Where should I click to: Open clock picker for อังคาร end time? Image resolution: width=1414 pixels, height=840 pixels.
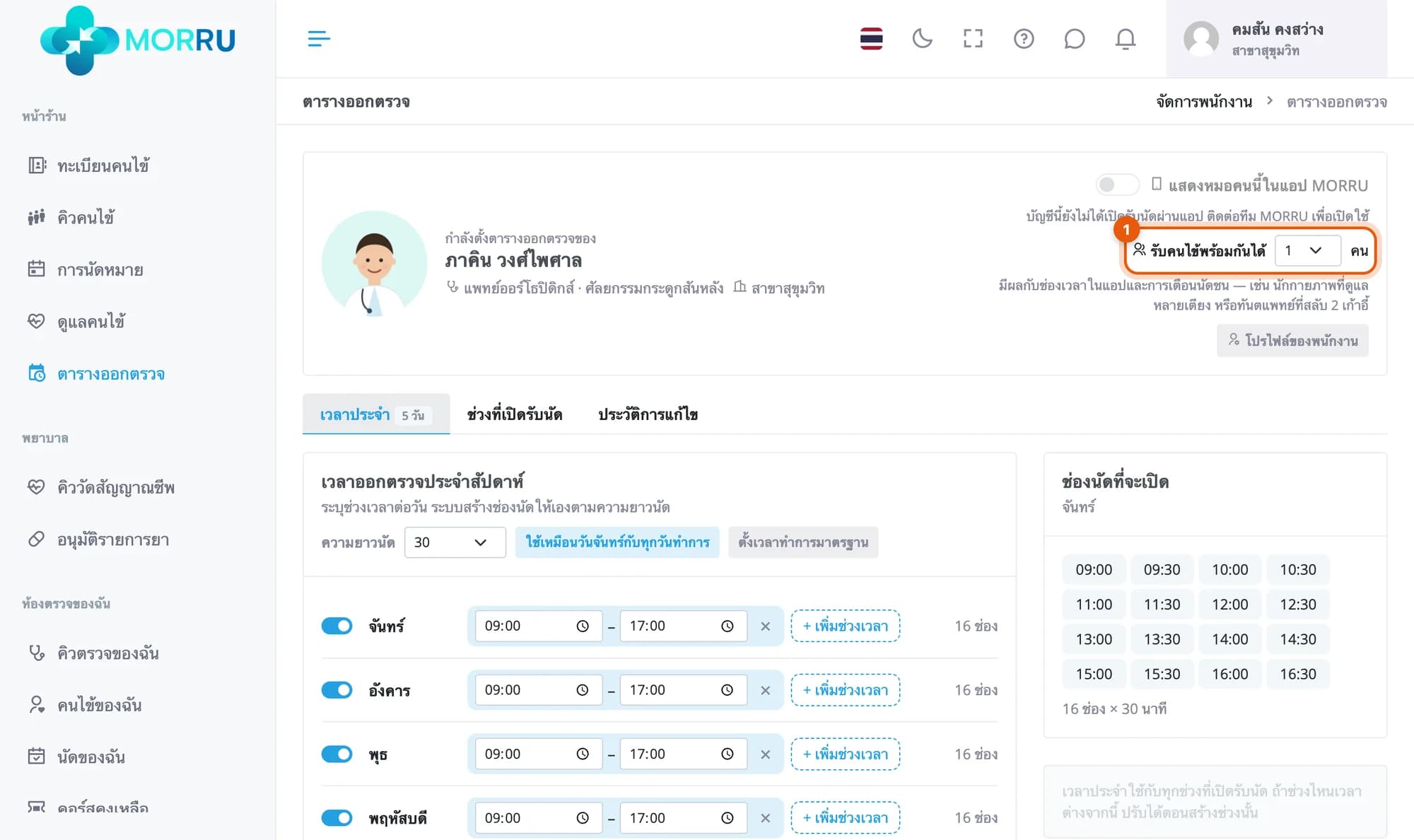tap(727, 690)
